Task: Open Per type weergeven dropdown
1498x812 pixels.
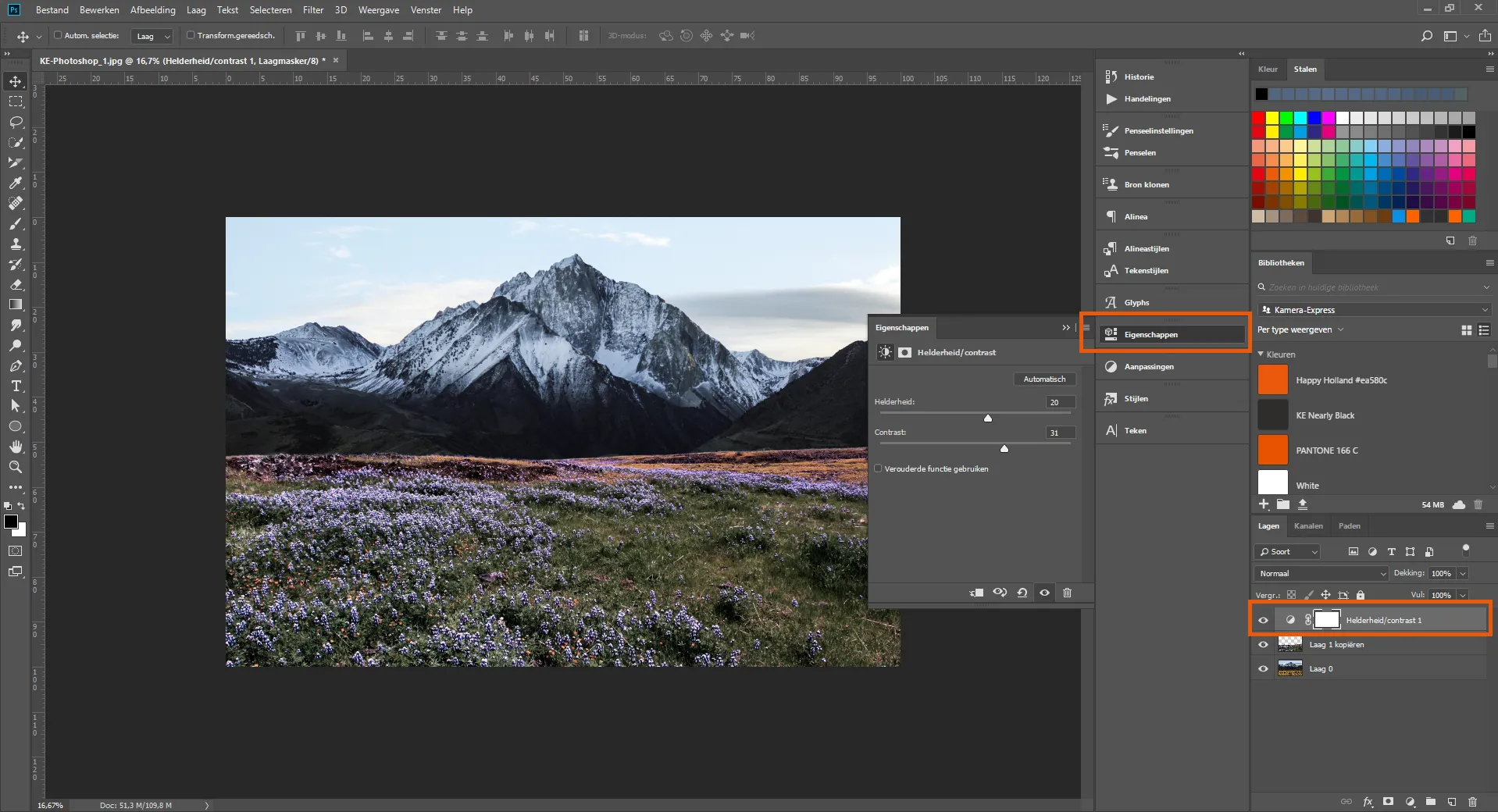Action: [x=1300, y=329]
